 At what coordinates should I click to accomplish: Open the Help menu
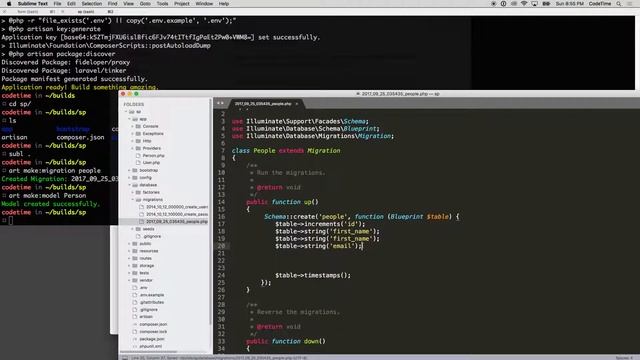(224, 4)
